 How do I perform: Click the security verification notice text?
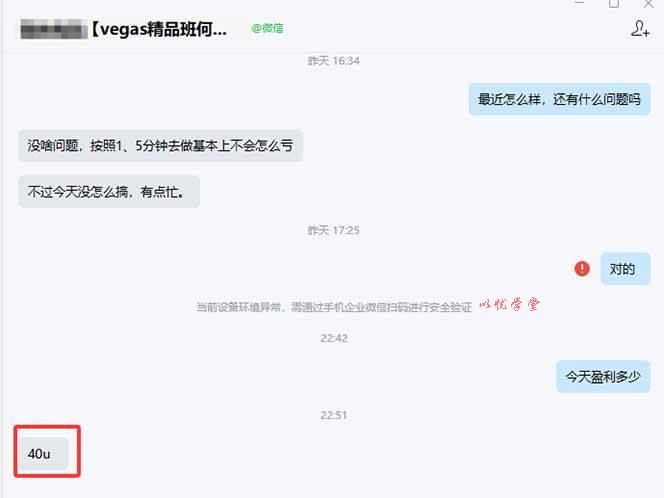coord(334,307)
